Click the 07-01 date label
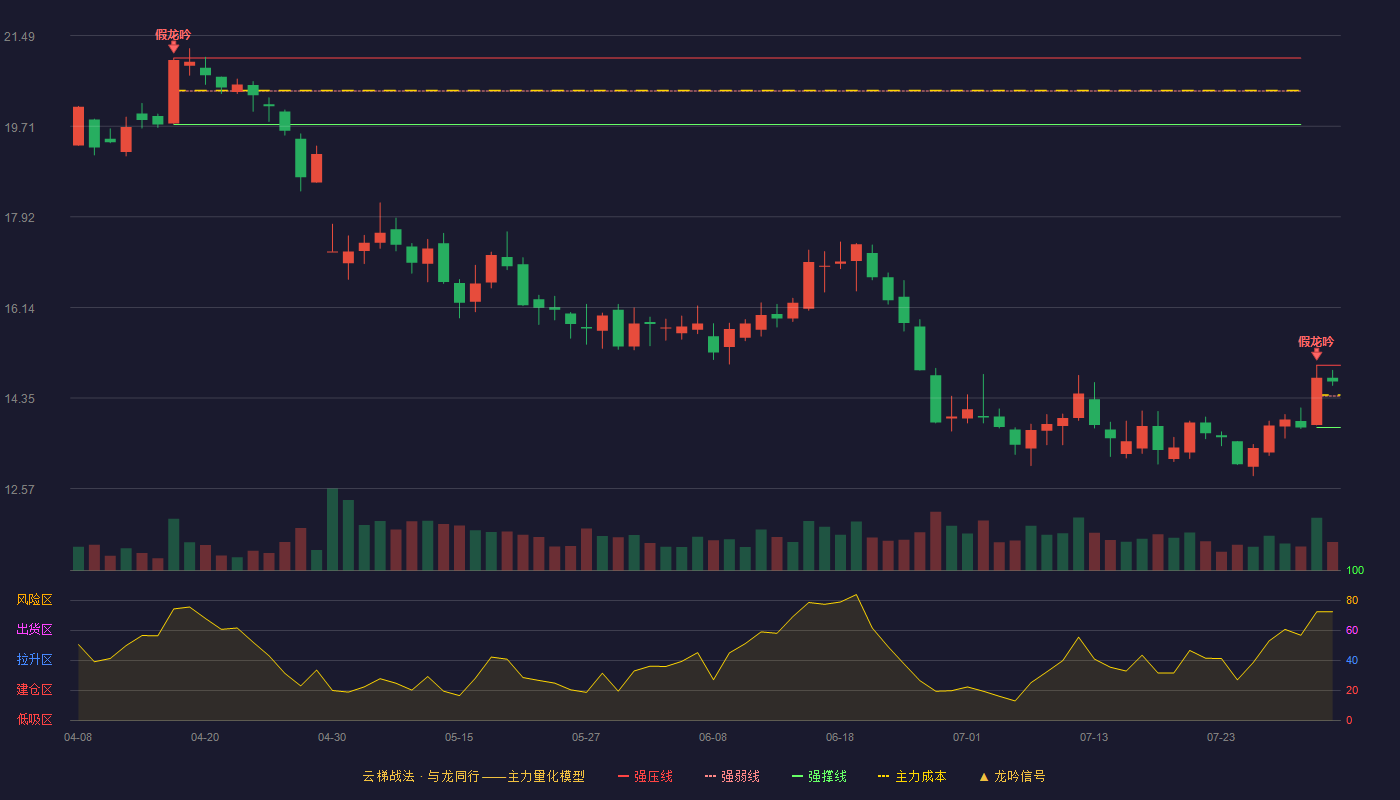This screenshot has width=1400, height=800. (x=967, y=737)
